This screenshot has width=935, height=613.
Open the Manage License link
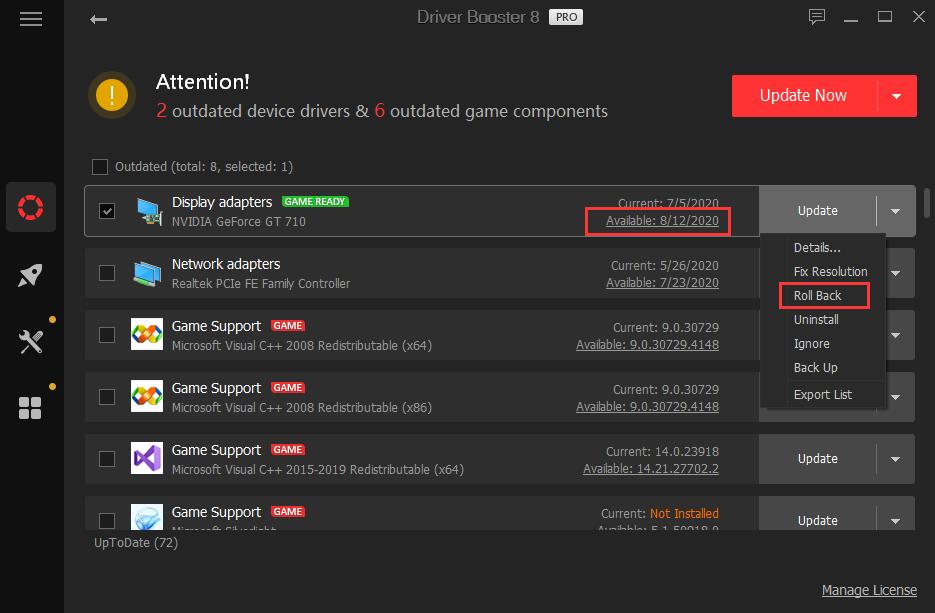click(x=869, y=590)
